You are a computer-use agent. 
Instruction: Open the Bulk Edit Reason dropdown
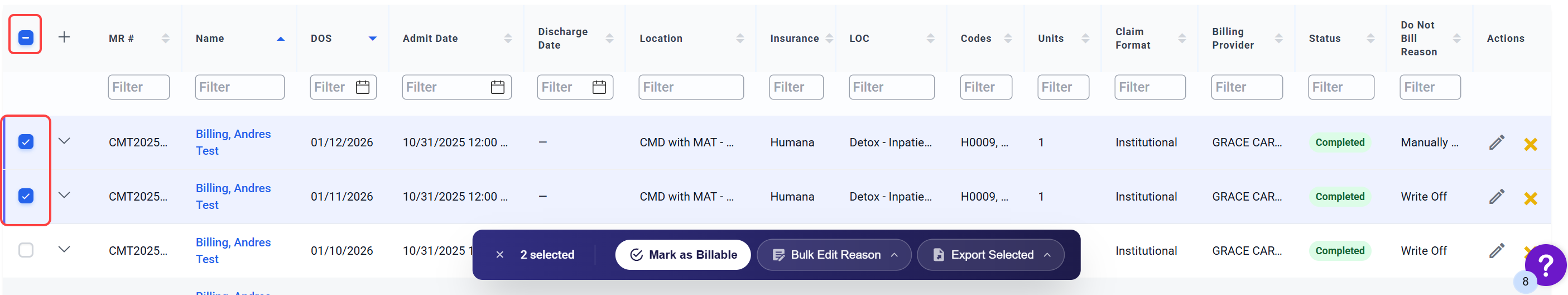tap(833, 255)
